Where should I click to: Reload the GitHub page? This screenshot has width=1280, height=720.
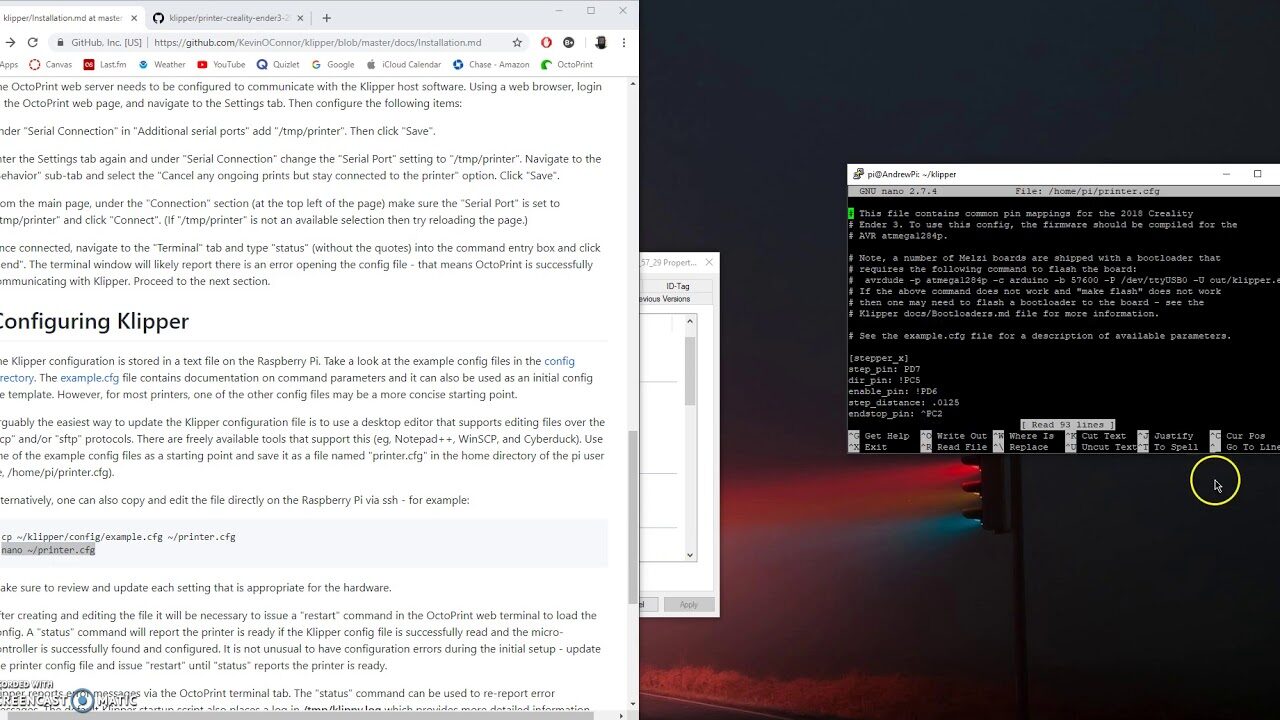coord(32,43)
